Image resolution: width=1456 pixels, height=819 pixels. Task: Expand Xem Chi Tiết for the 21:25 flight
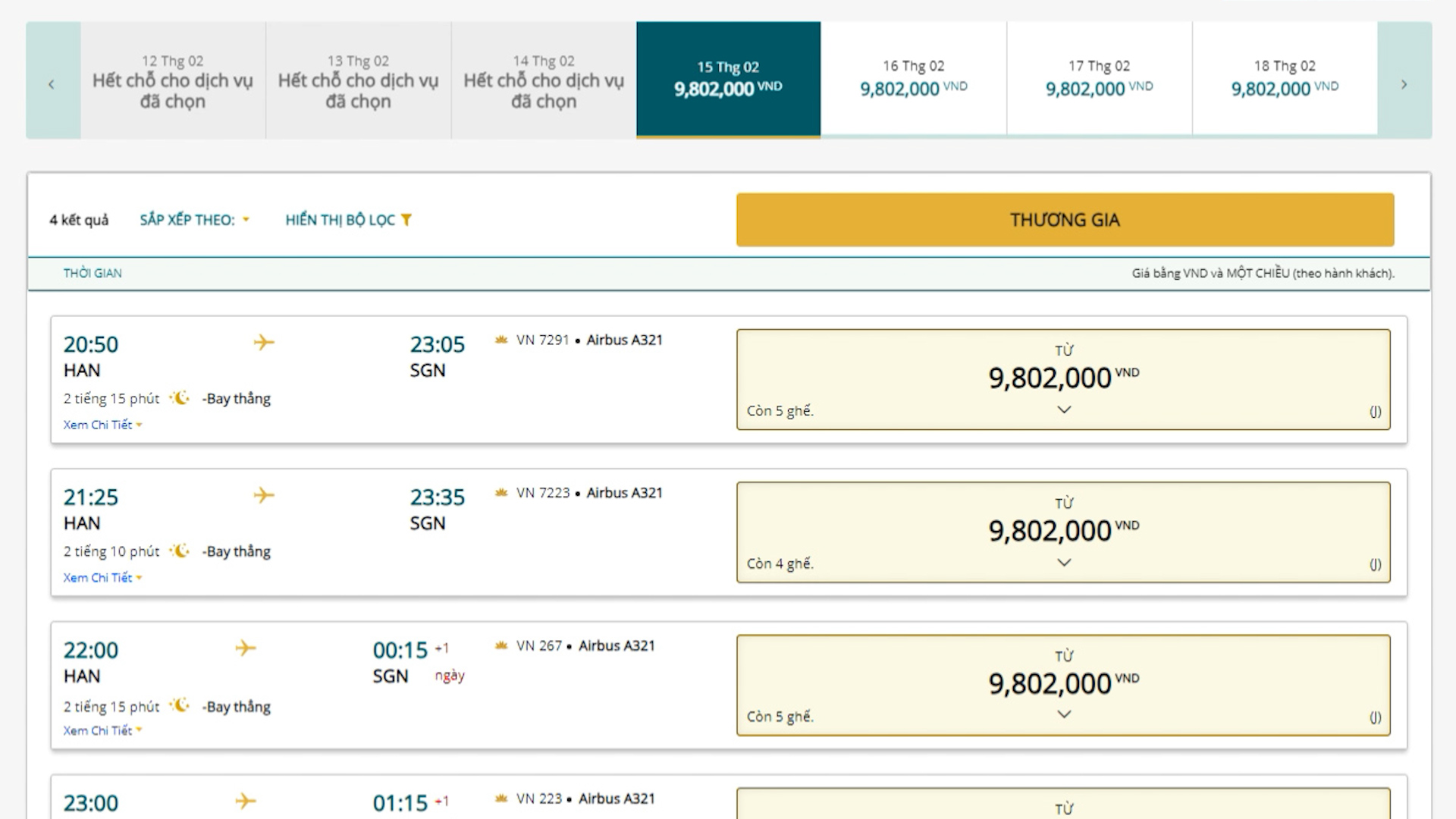[102, 578]
